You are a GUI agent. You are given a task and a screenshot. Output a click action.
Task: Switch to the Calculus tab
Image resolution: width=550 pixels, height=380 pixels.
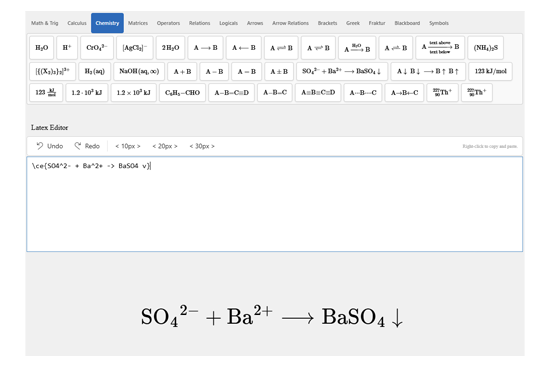[77, 23]
